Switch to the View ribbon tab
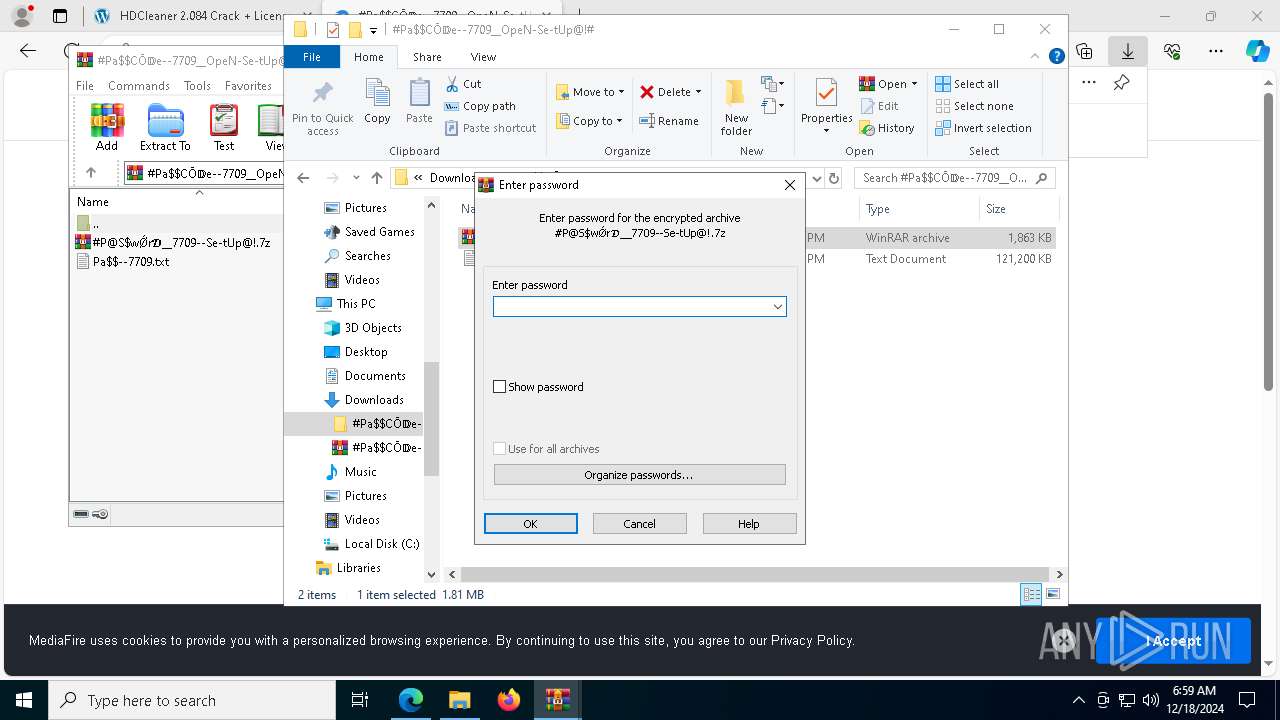Viewport: 1280px width, 720px height. click(x=483, y=57)
